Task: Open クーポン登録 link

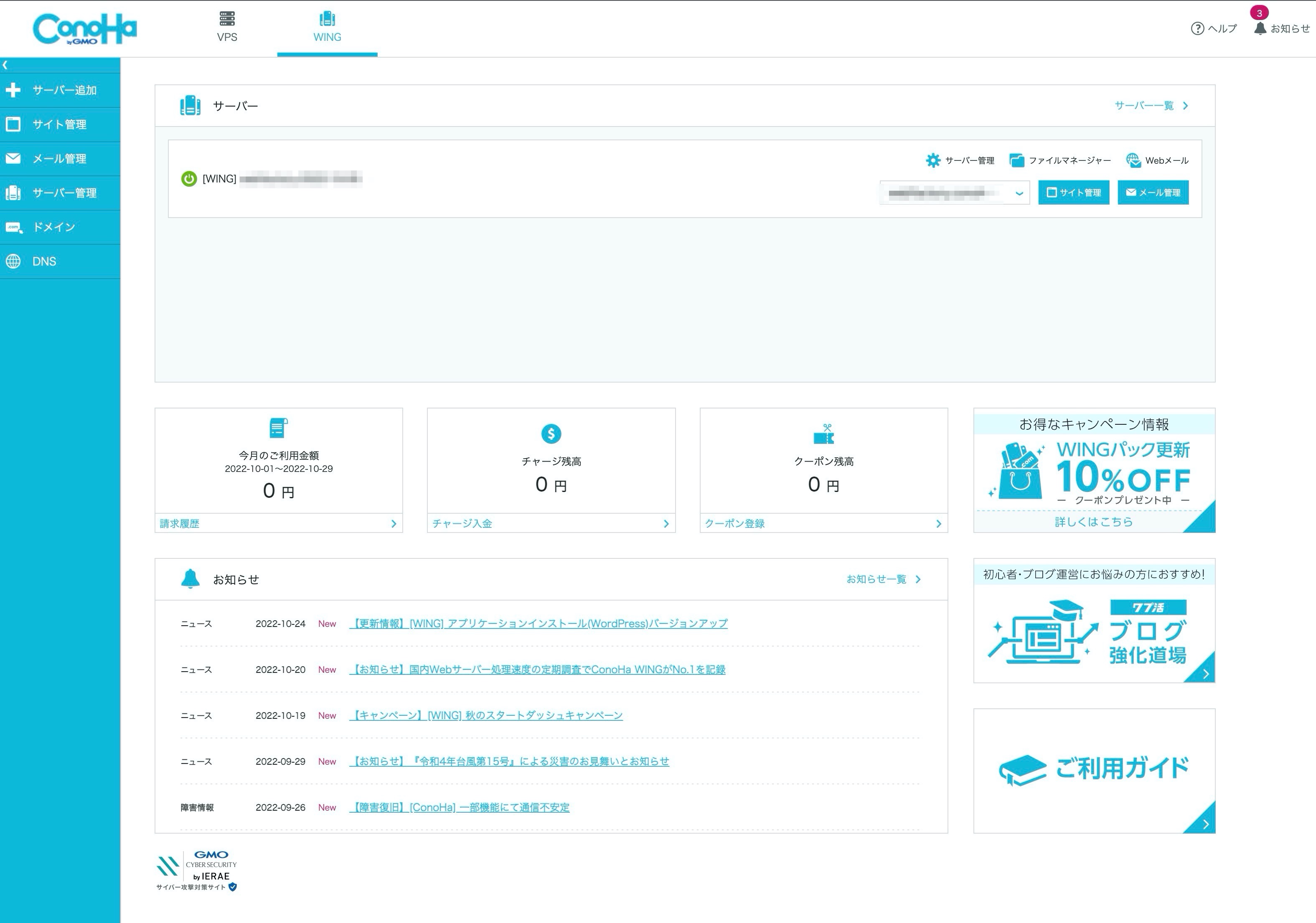Action: click(x=734, y=523)
